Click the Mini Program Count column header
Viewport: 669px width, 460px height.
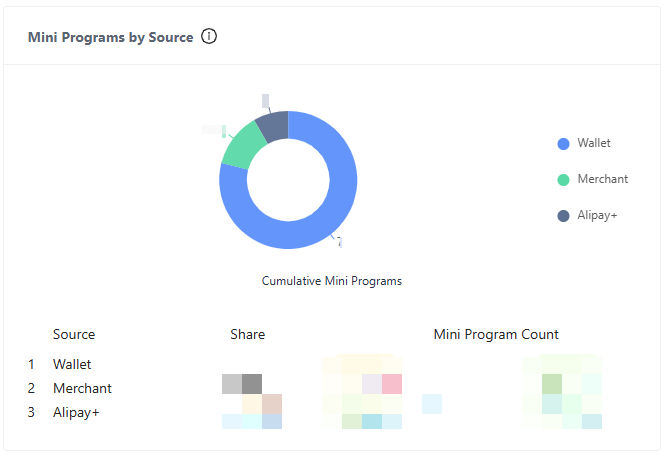tap(496, 334)
